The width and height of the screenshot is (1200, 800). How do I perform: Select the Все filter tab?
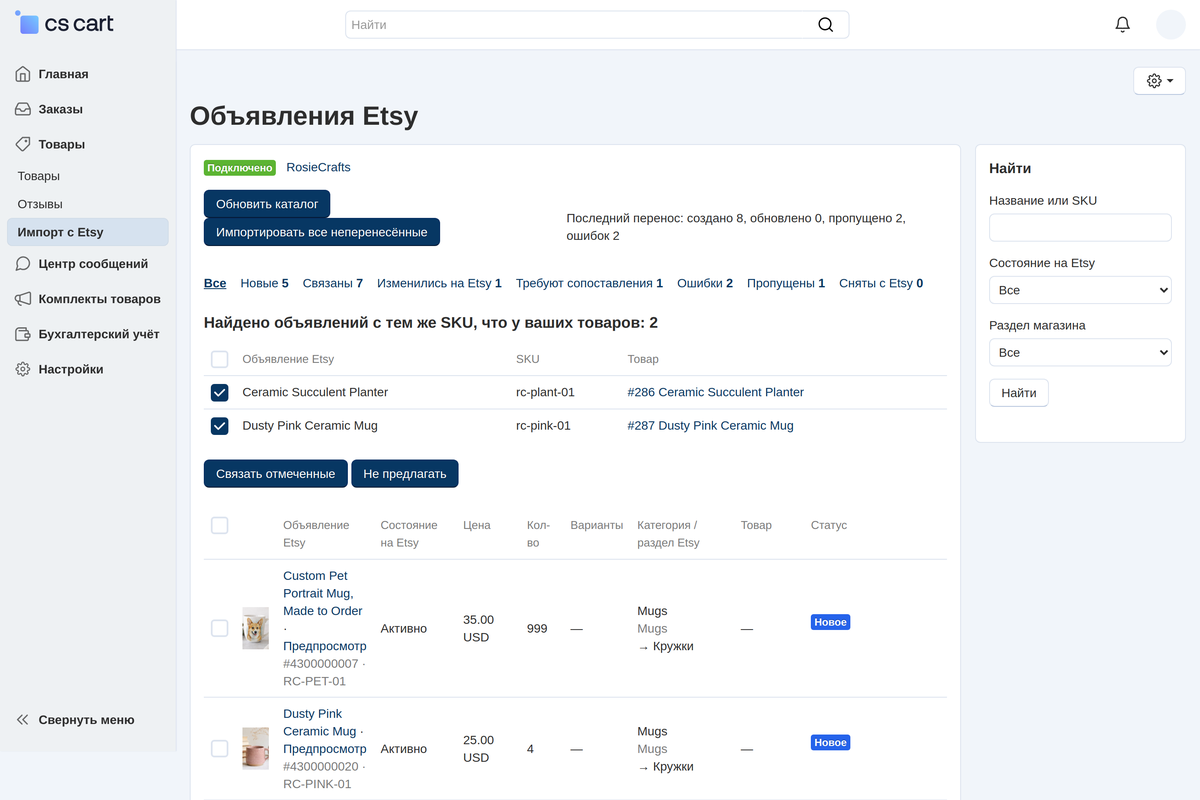(215, 283)
